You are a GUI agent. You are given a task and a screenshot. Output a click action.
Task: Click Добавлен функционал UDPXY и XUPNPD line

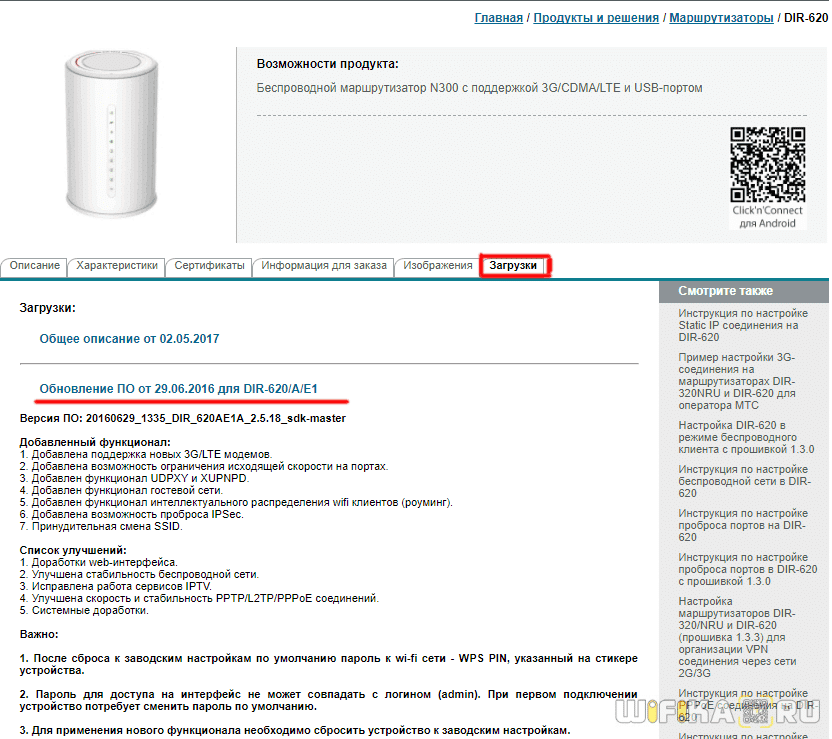pyautogui.click(x=134, y=478)
